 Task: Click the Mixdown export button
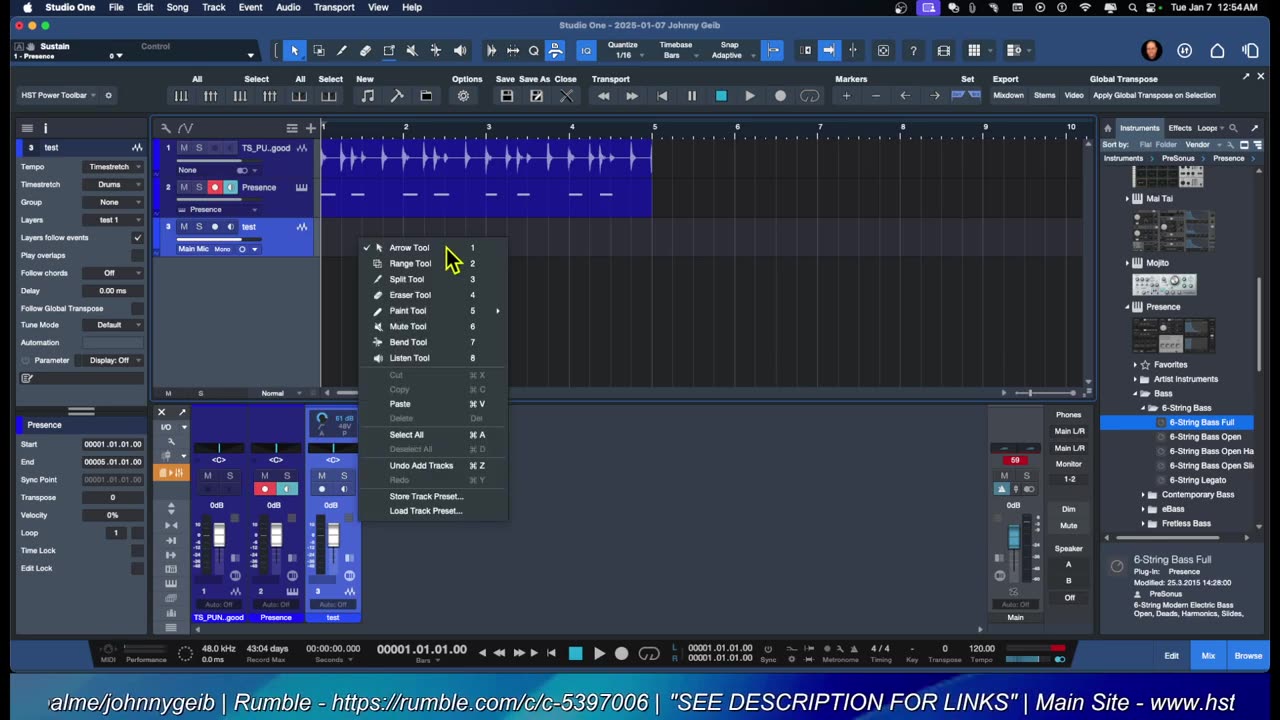click(1008, 96)
